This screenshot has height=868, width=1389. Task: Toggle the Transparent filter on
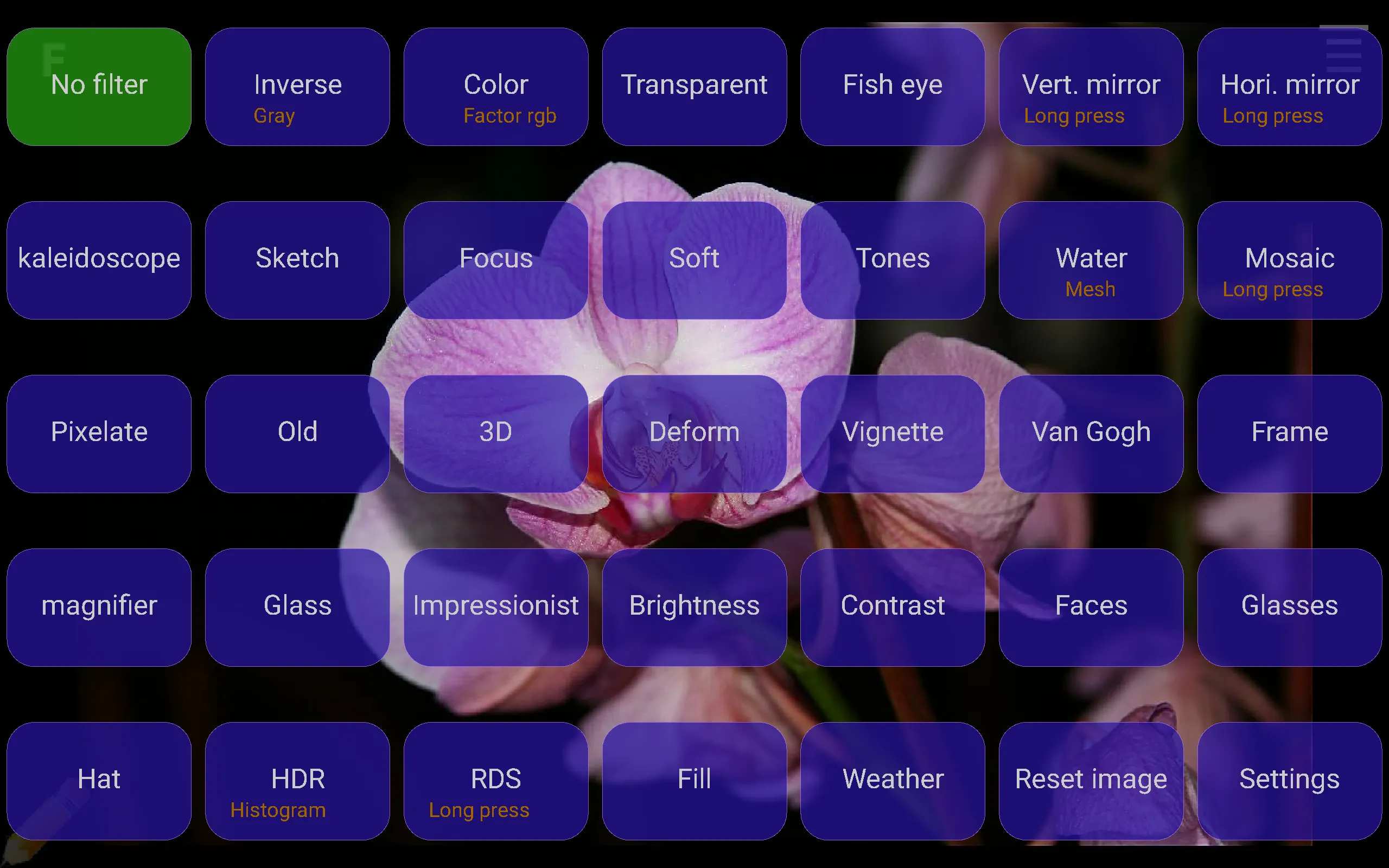coord(694,85)
